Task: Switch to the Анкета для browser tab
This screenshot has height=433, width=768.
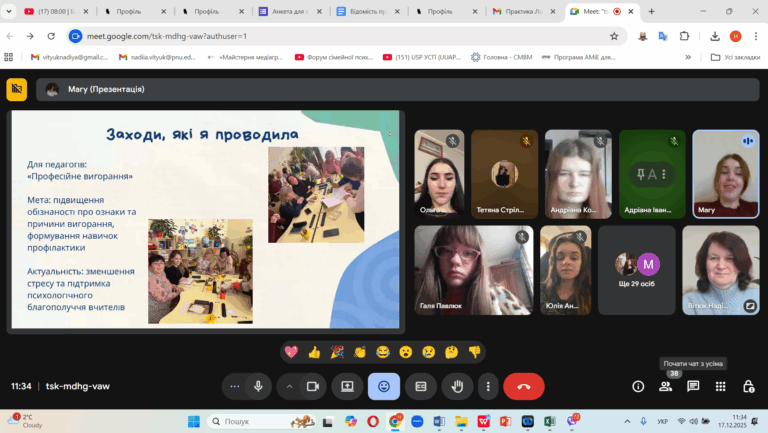Action: pos(290,12)
